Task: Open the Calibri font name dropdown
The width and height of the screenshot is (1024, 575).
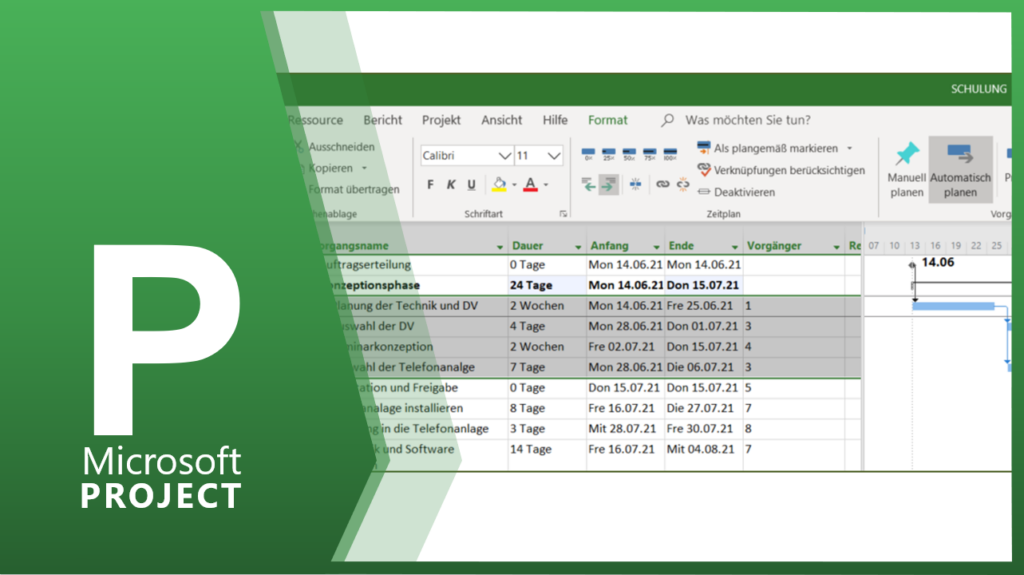Action: (504, 156)
